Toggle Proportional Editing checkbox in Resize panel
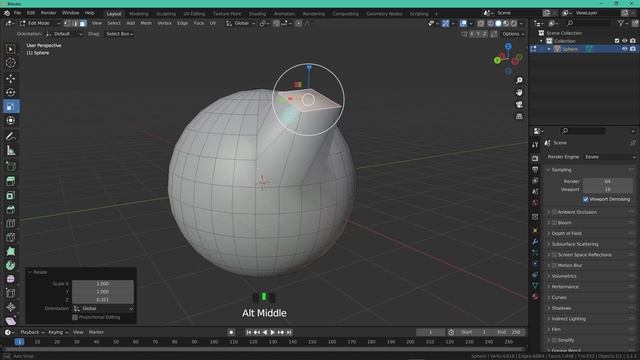Screen dimensions: 640x360 [75, 317]
